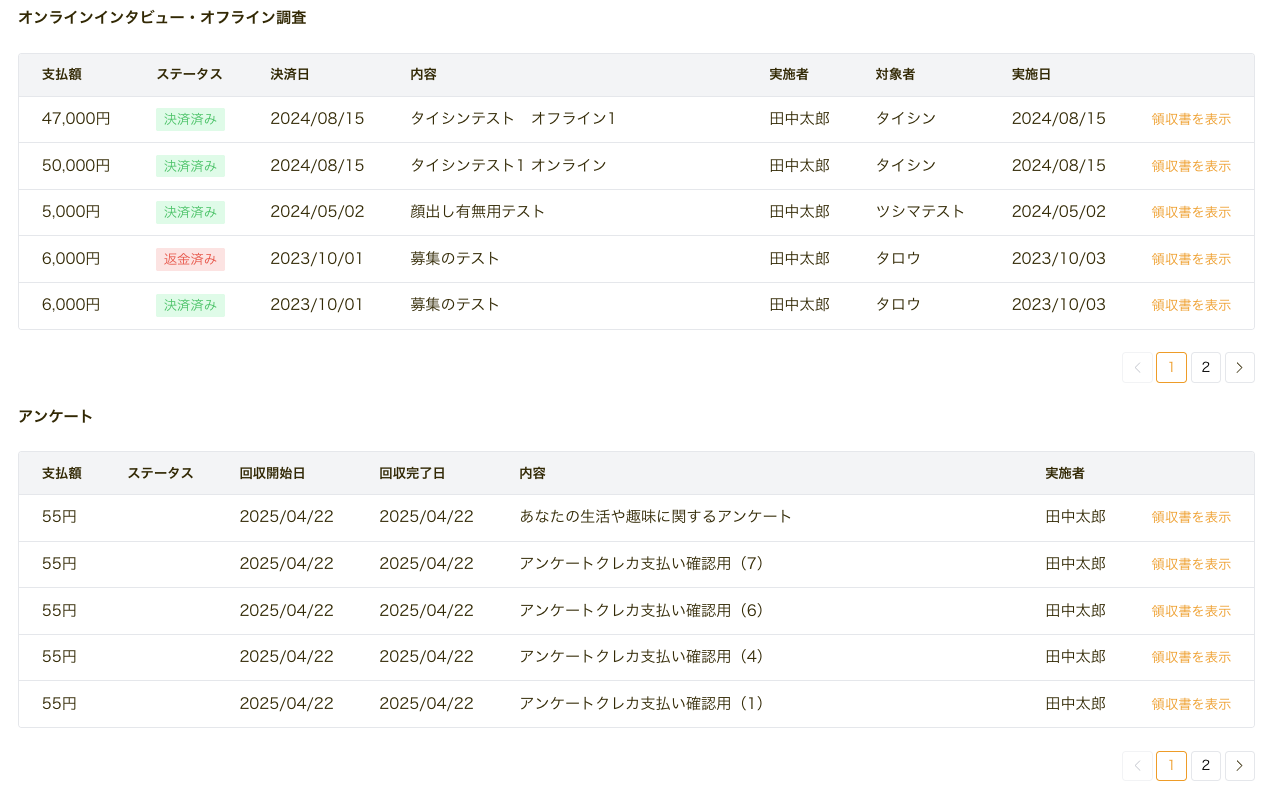Show receipt for あなたの生活や趣味に関するアンケート
This screenshot has width=1271, height=798.
pyautogui.click(x=1190, y=517)
